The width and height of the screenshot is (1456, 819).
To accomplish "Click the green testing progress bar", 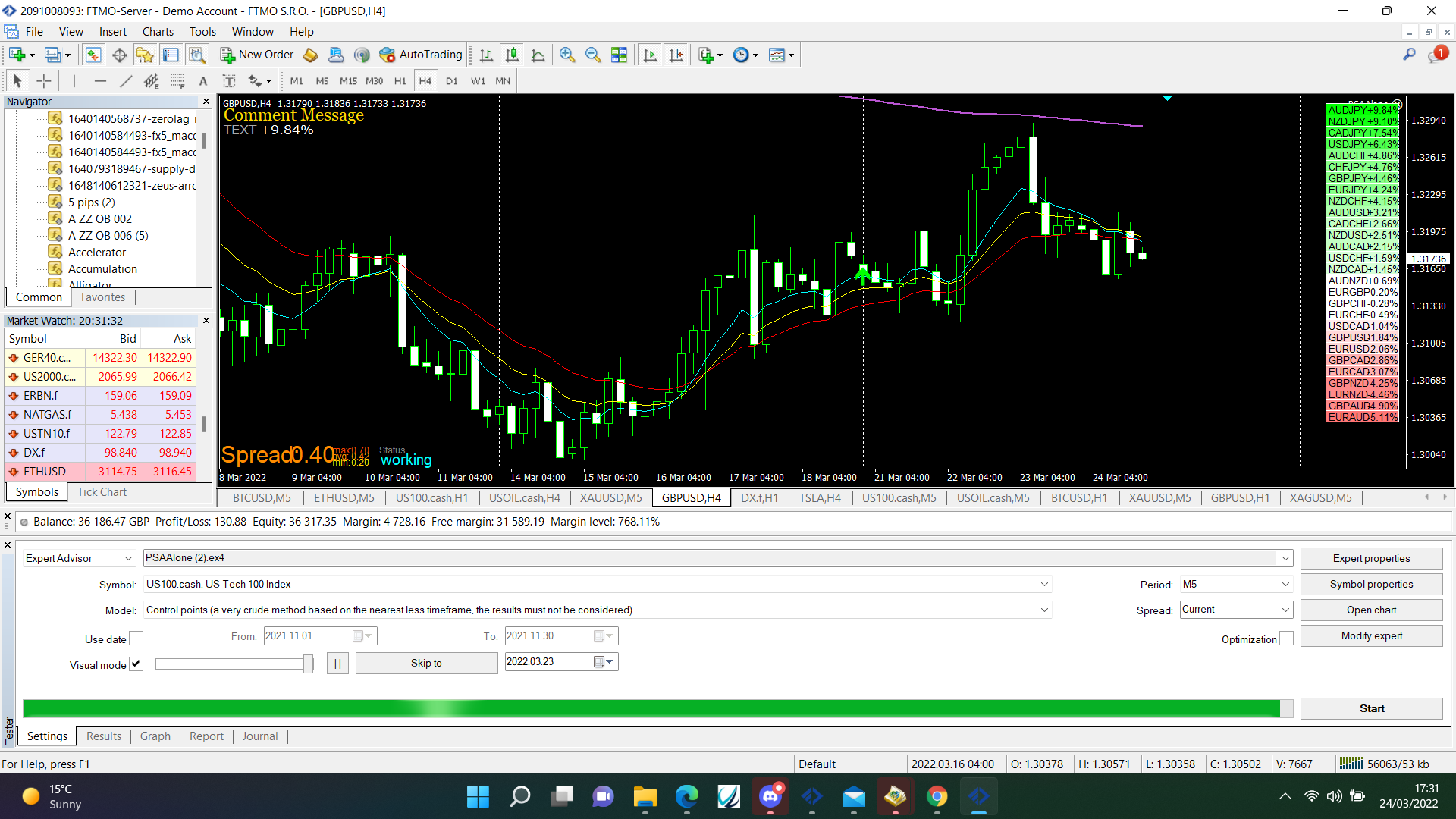I will coord(657,708).
